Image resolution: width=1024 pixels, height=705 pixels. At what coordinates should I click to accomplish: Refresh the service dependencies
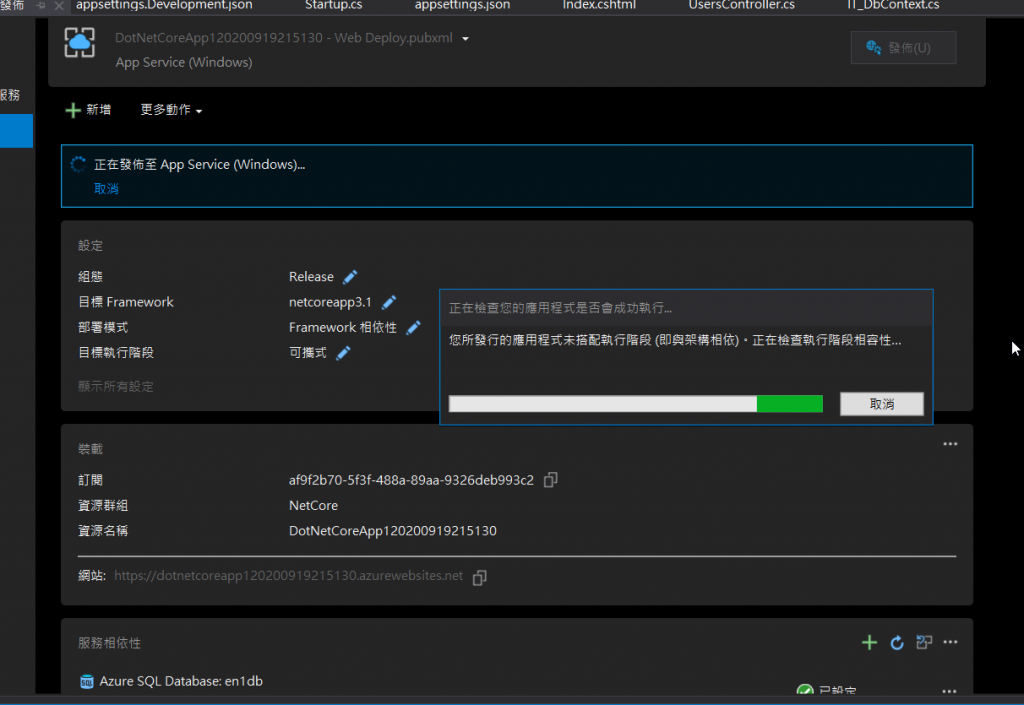[897, 643]
